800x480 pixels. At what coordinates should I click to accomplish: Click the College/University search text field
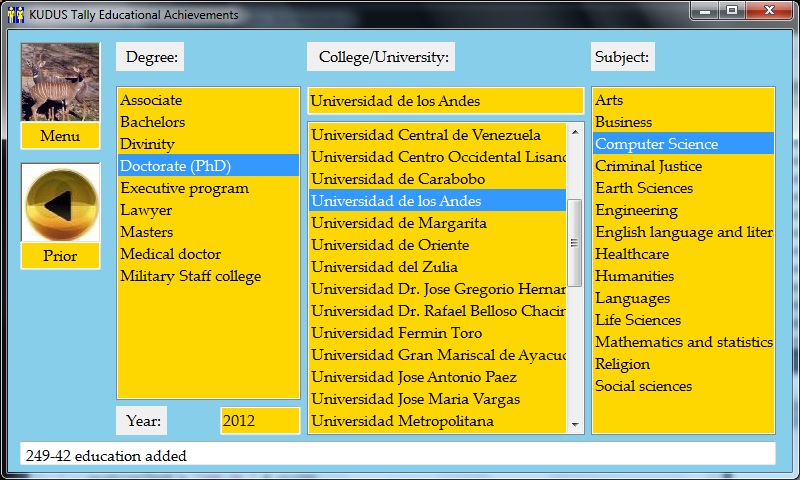445,101
